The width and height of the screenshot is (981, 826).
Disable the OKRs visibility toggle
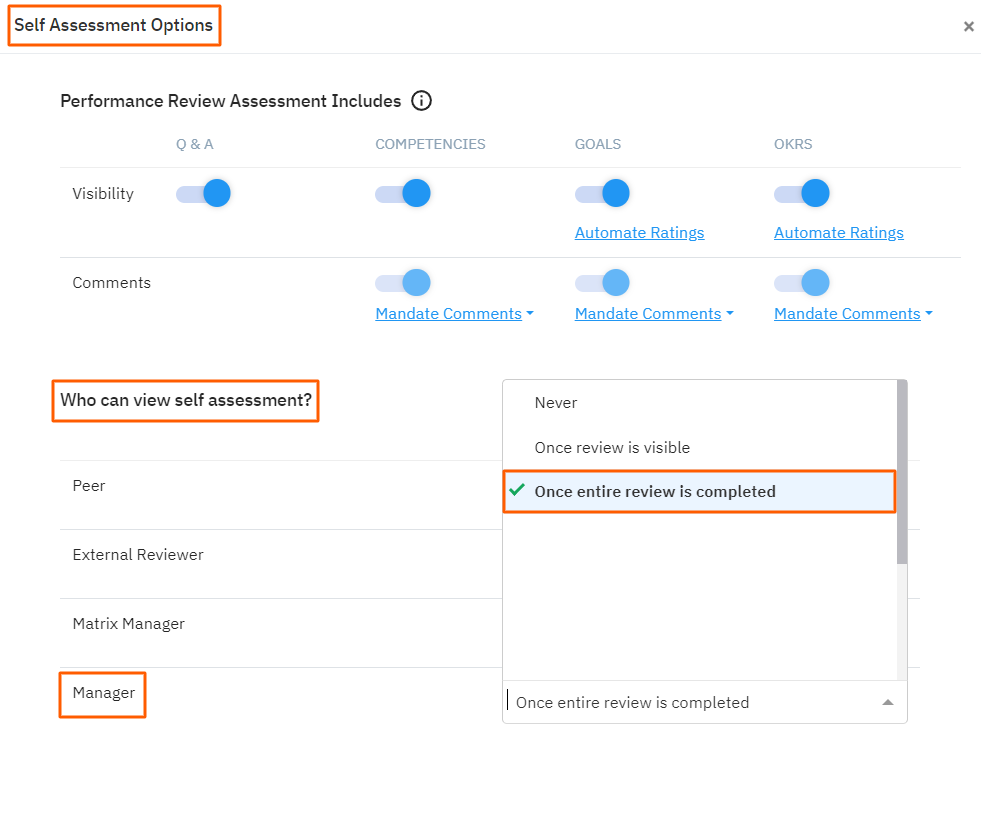[x=802, y=193]
